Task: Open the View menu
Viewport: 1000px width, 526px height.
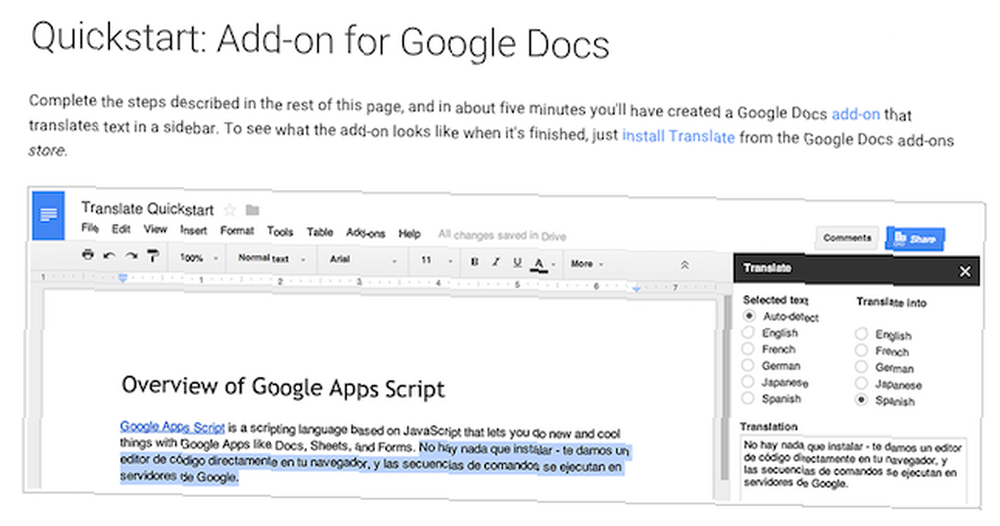Action: 155,229
